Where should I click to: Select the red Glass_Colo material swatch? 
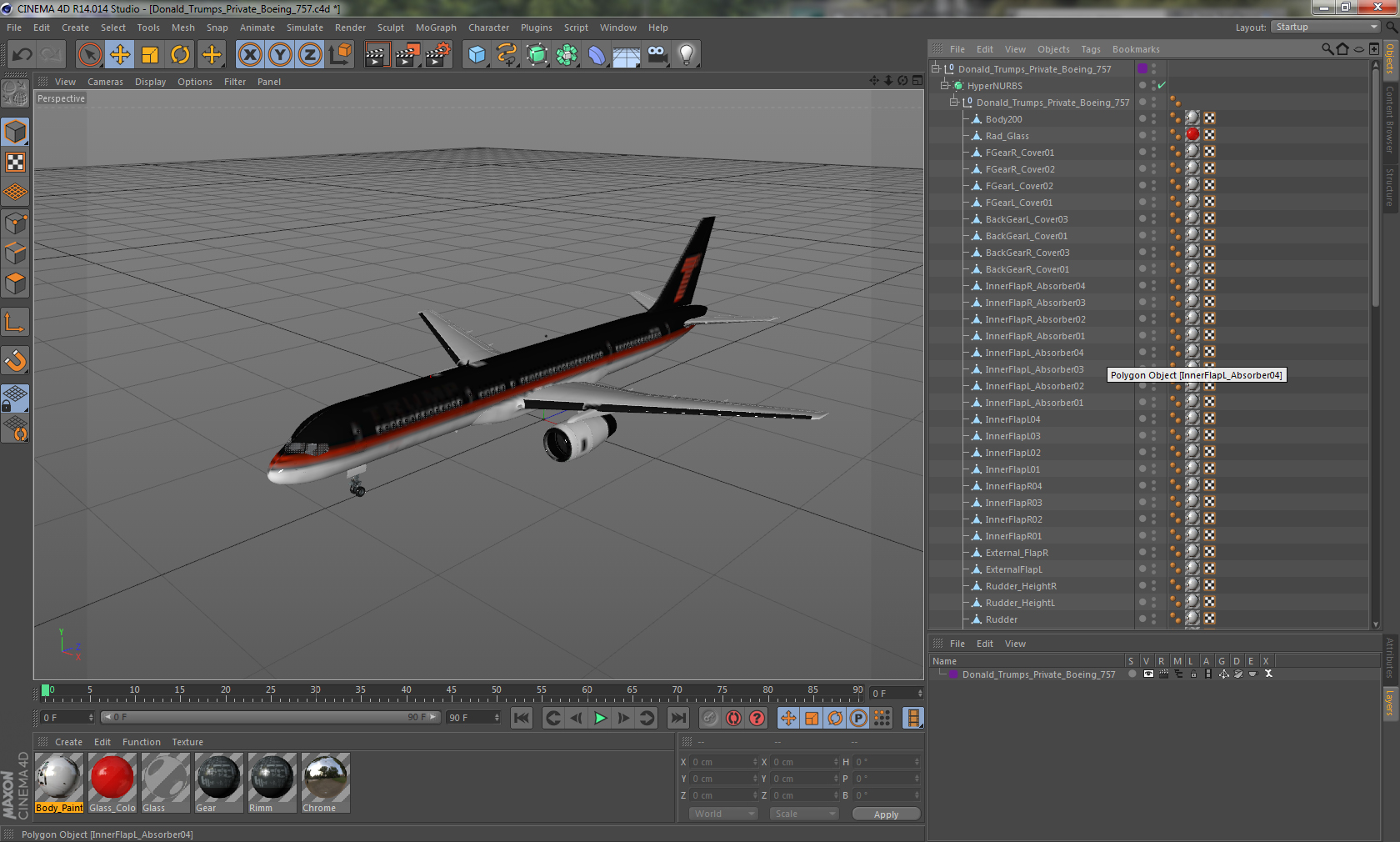(x=112, y=783)
